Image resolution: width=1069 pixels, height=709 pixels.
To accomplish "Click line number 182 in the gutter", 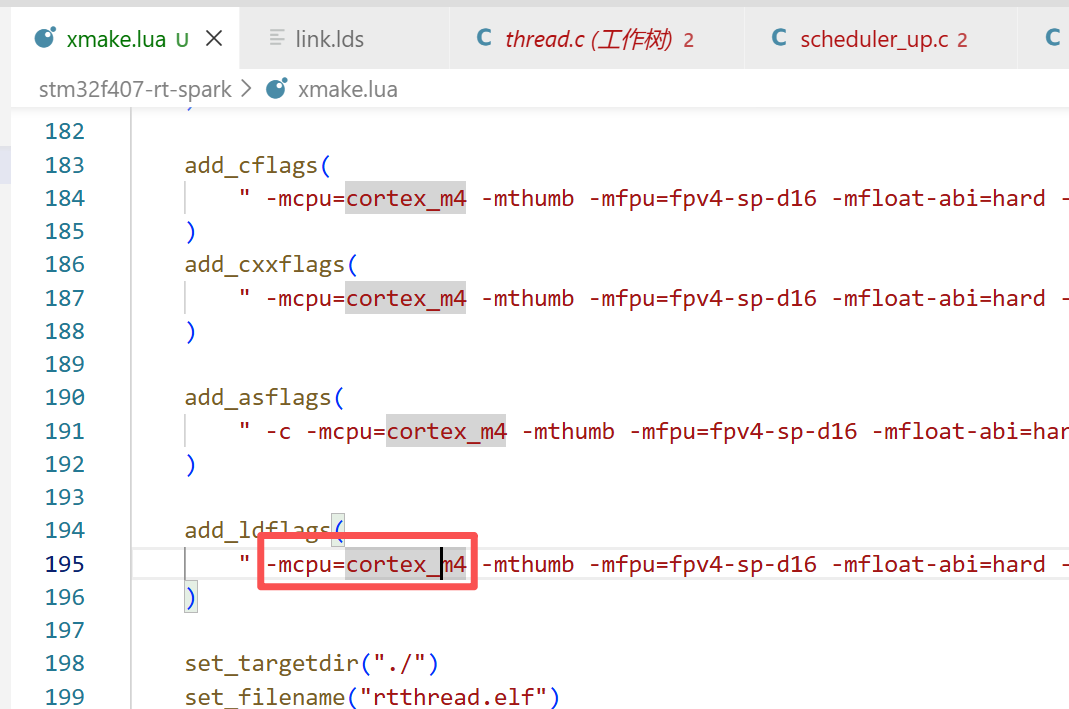I will tap(65, 131).
